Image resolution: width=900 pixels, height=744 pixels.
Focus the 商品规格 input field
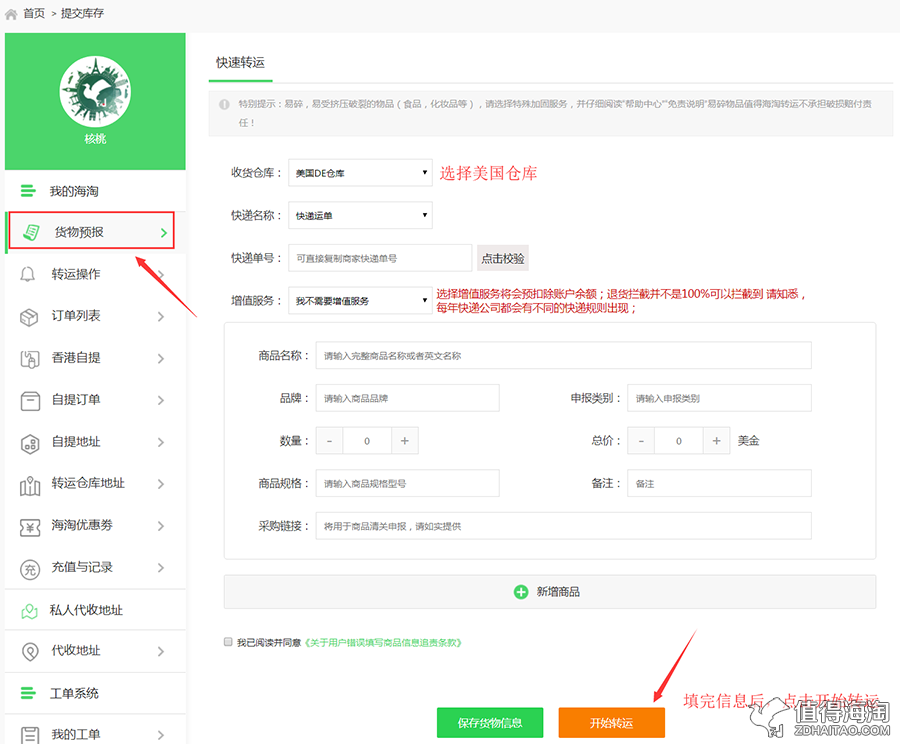[408, 483]
